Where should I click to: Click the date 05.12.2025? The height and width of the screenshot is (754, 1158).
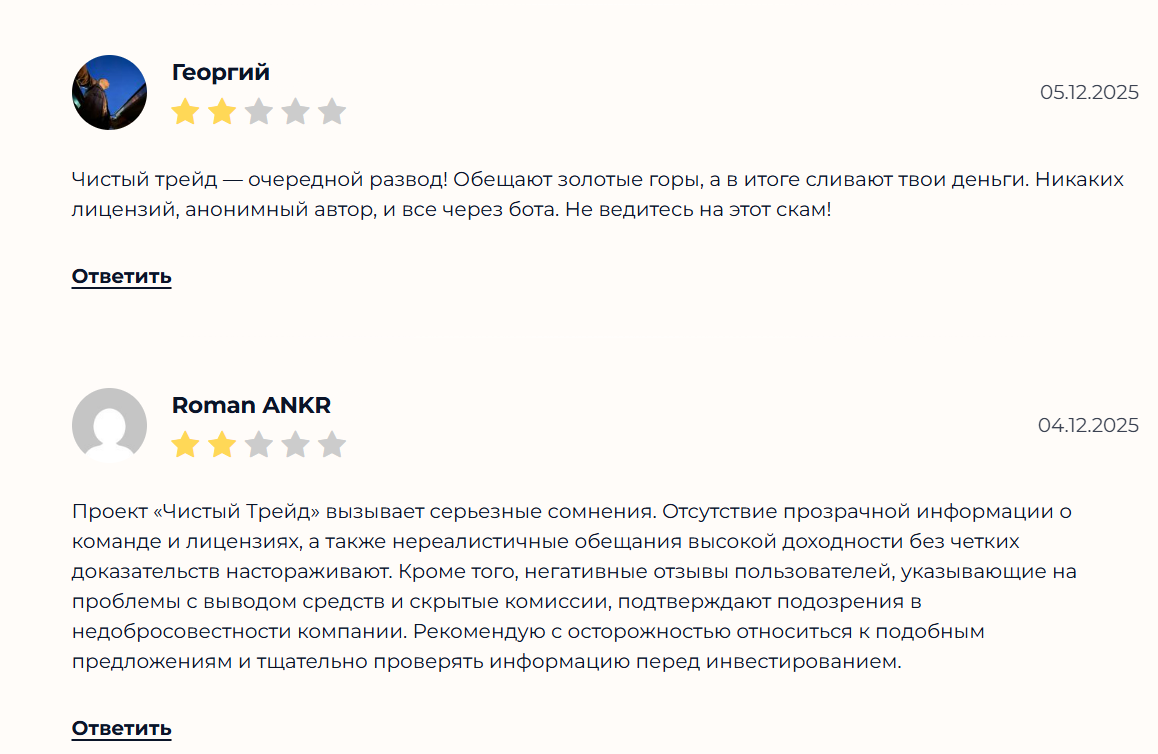pos(1089,92)
